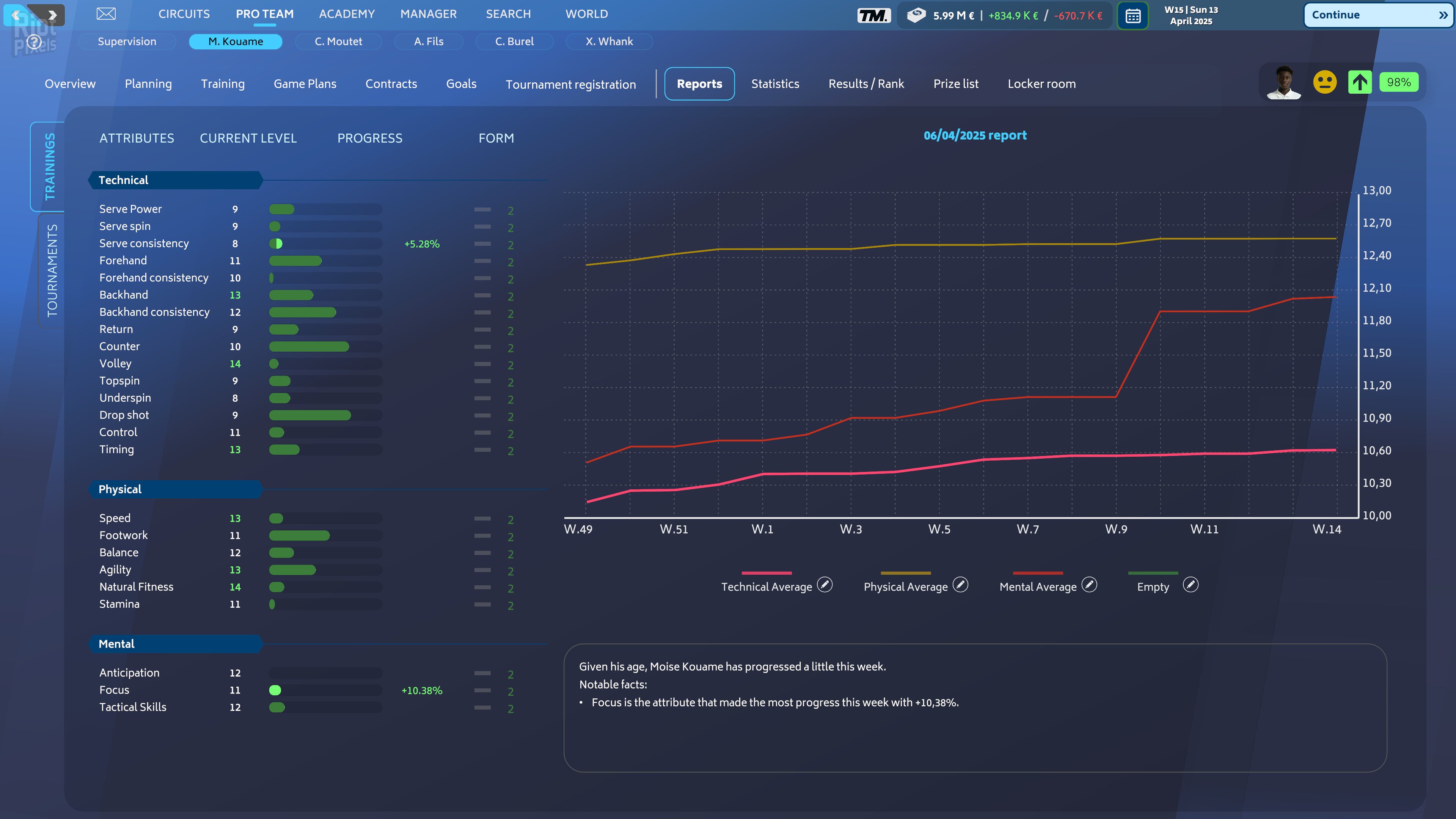1456x819 pixels.
Task: Click the green upward form arrow icon
Action: pos(1360,82)
